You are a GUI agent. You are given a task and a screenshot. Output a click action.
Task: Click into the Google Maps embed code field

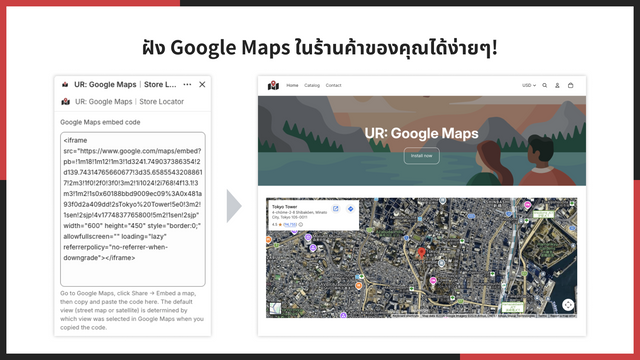[133, 209]
